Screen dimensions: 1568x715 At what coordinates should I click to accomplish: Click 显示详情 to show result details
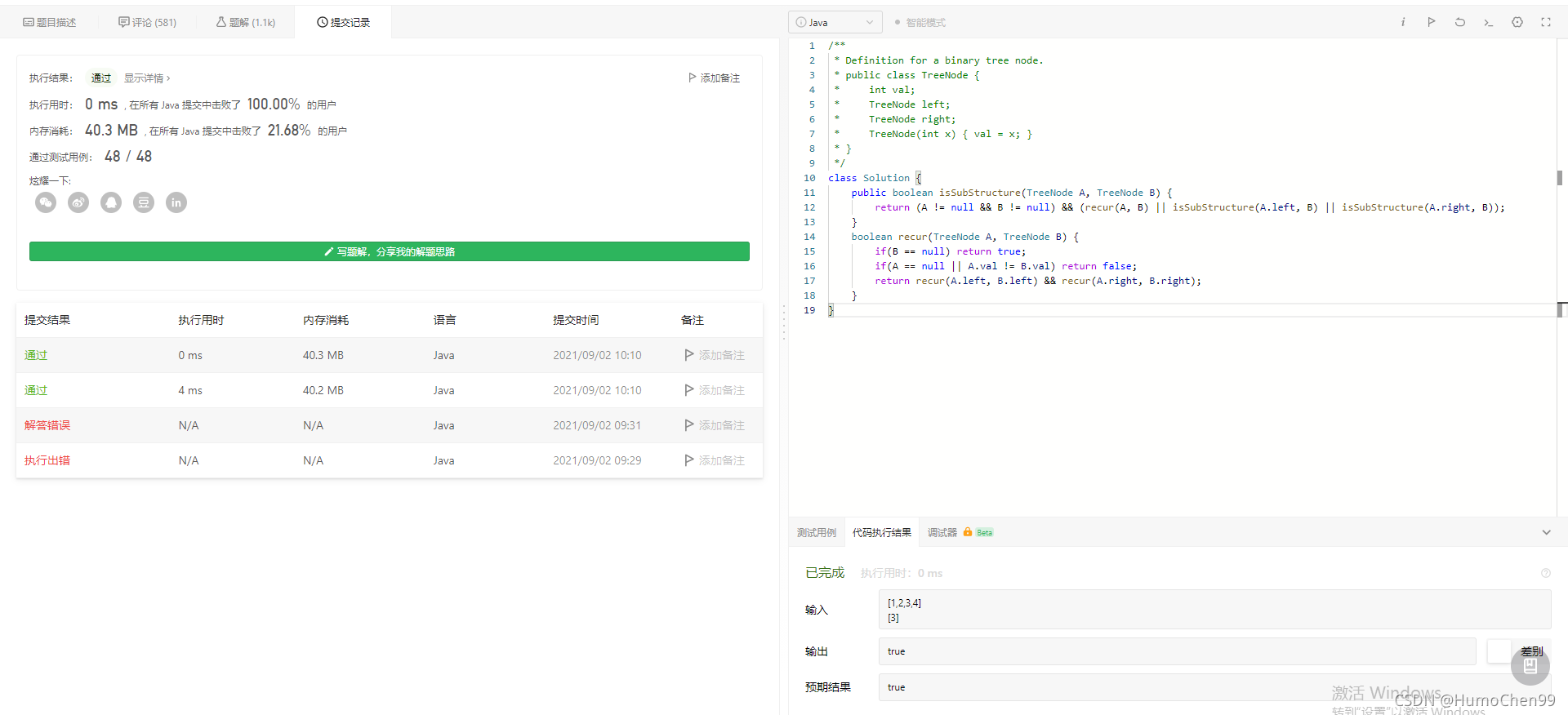pyautogui.click(x=147, y=78)
